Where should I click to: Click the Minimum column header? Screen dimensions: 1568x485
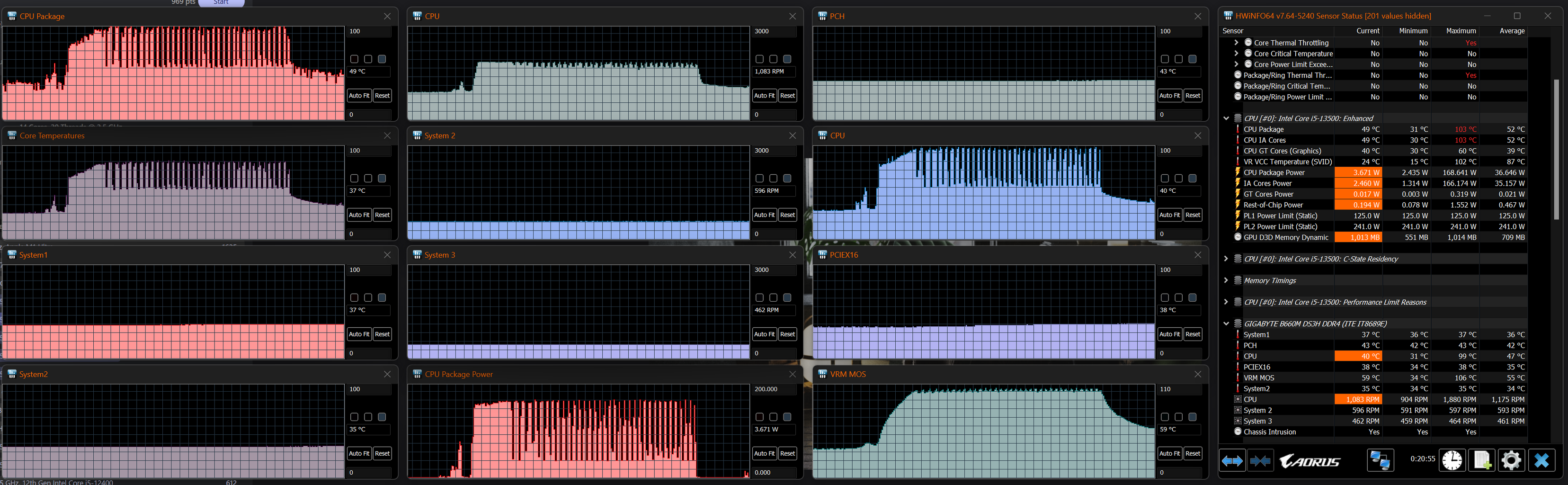click(x=1406, y=31)
